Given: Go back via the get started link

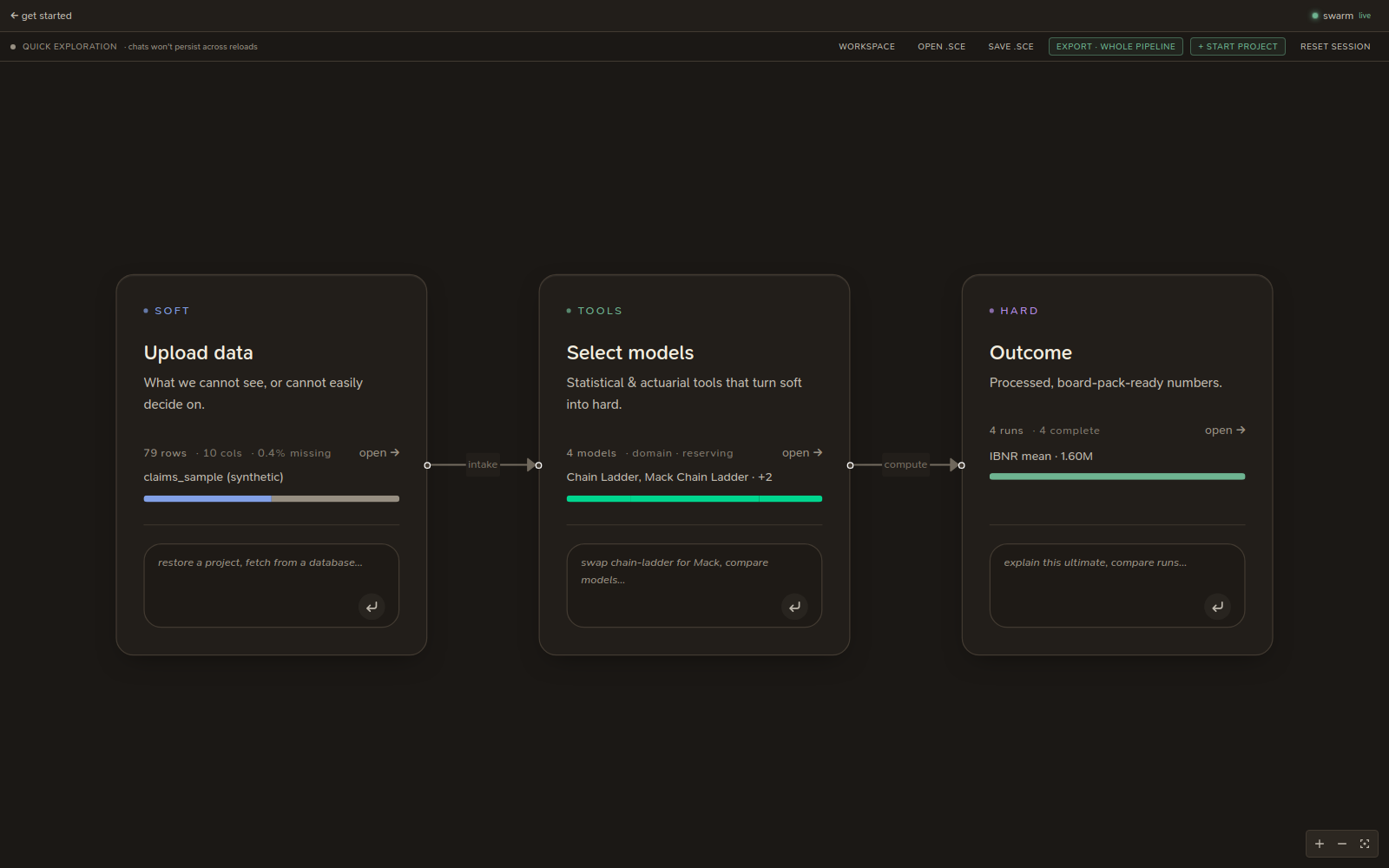Looking at the screenshot, I should pyautogui.click(x=41, y=16).
